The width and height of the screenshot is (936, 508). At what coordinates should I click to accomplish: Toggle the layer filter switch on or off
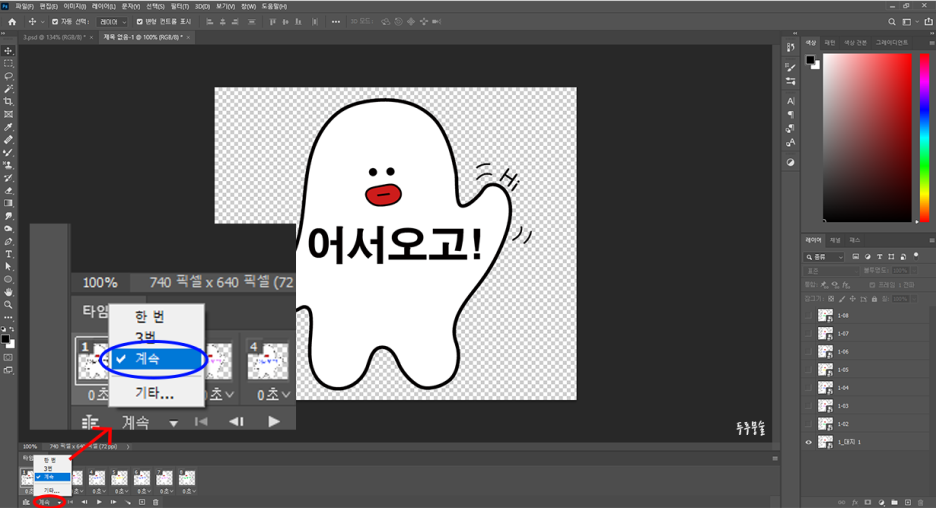pos(916,256)
